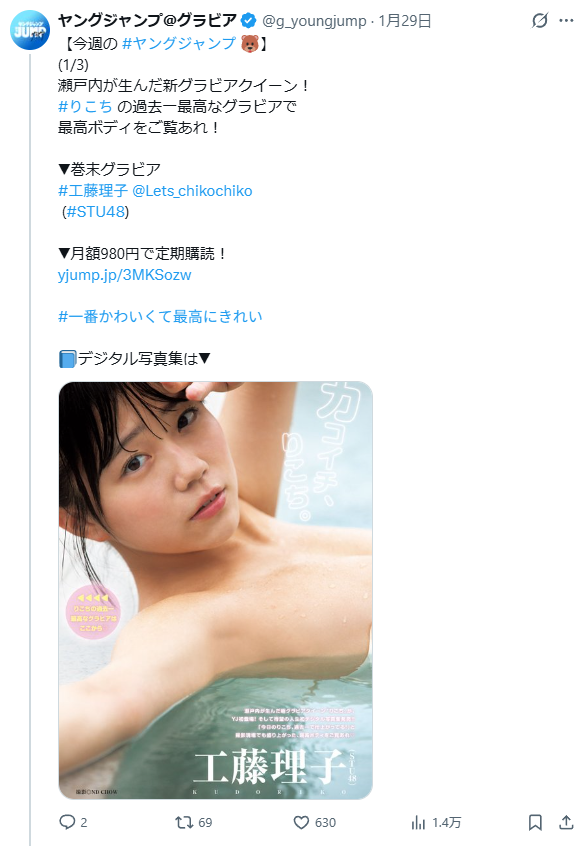Open the #ヤングジャンプ hashtag
This screenshot has width=585, height=846.
point(179,43)
